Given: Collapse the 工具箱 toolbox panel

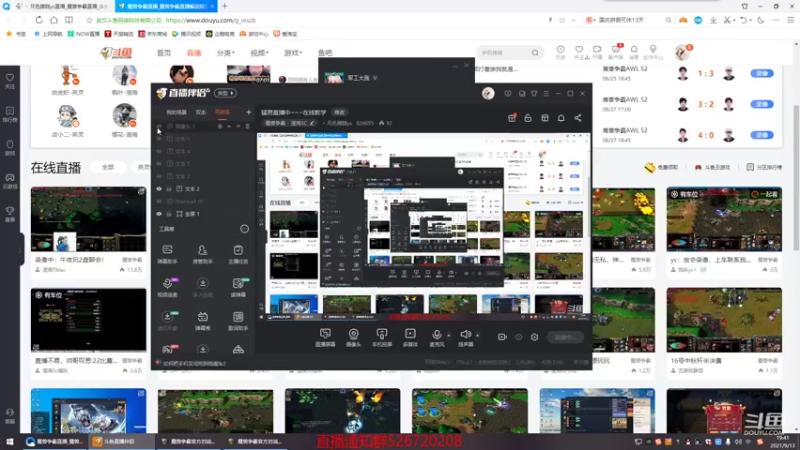Looking at the screenshot, I should point(244,229).
